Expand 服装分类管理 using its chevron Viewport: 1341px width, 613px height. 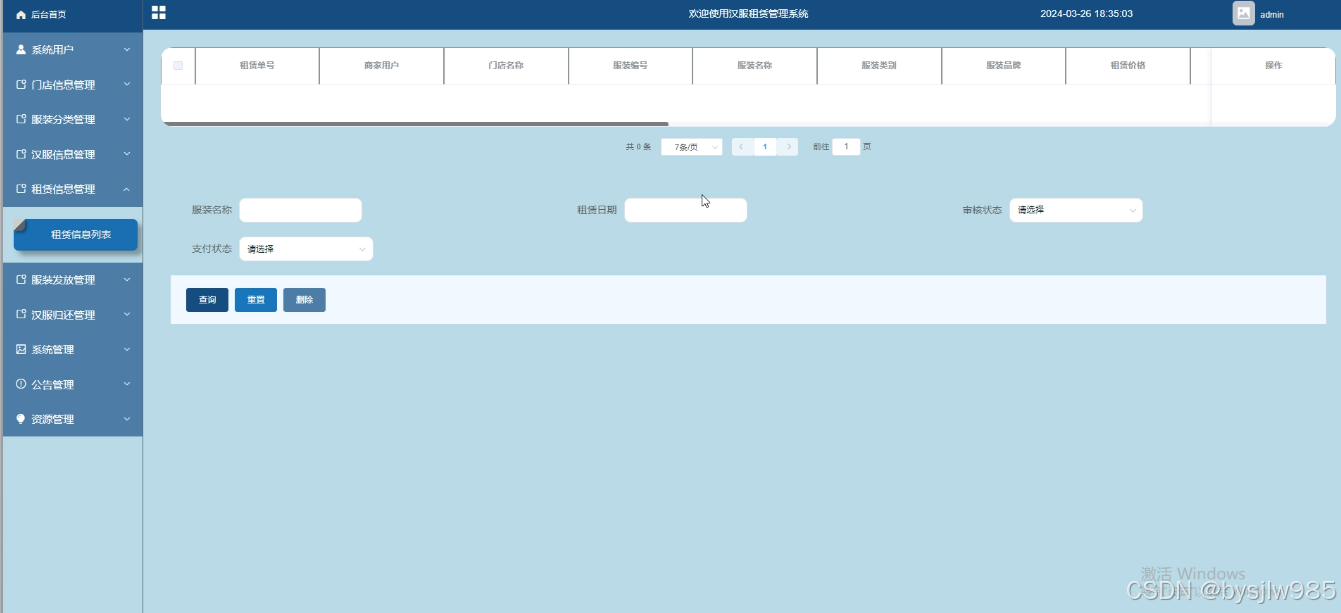tap(127, 119)
